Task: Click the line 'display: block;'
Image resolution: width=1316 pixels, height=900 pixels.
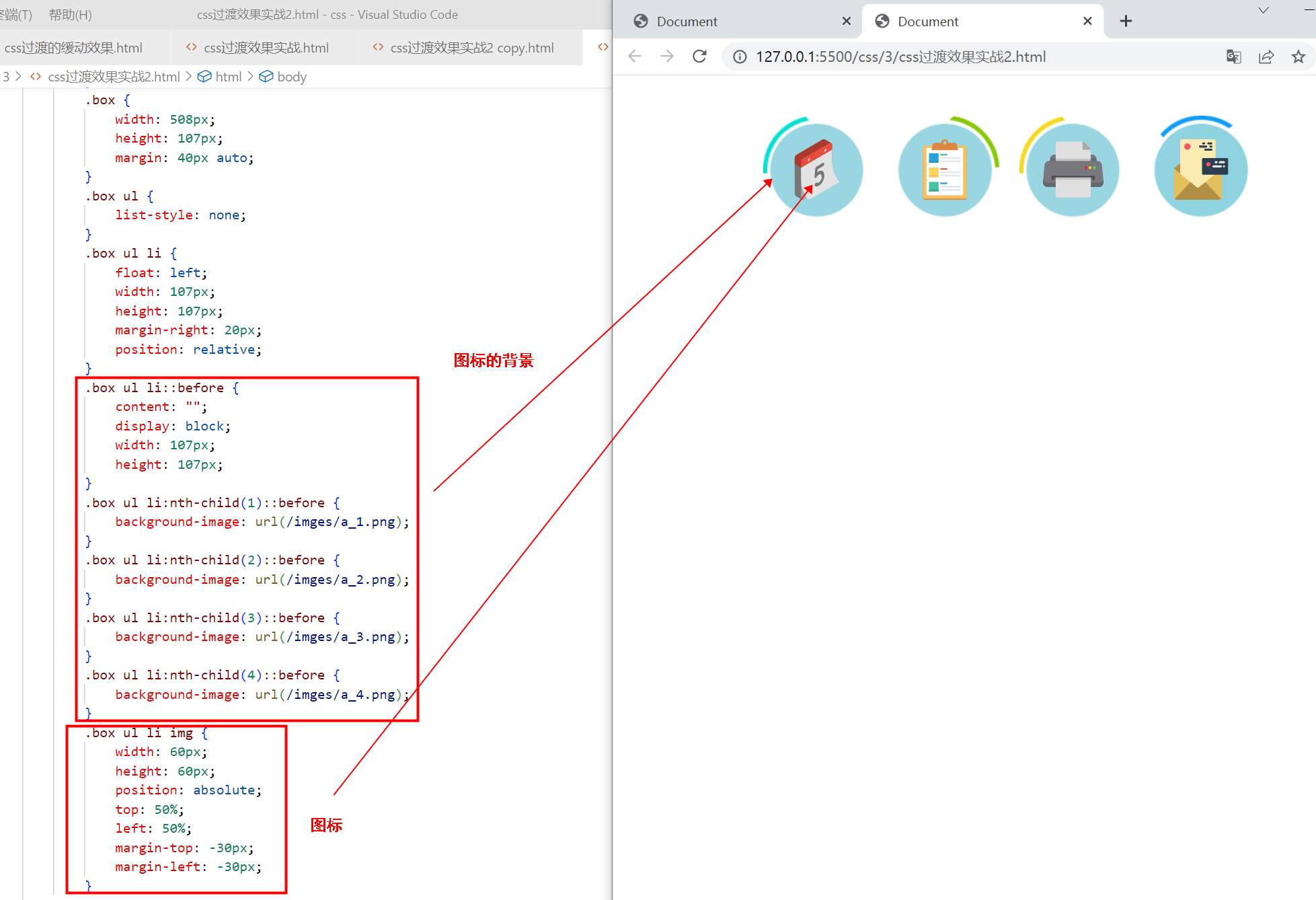Action: [x=173, y=426]
